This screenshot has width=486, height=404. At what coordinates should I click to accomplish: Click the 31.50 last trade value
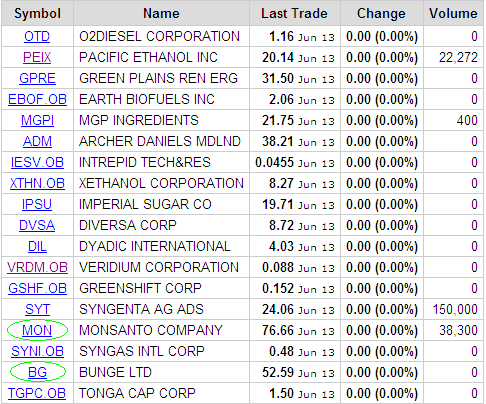pyautogui.click(x=278, y=78)
